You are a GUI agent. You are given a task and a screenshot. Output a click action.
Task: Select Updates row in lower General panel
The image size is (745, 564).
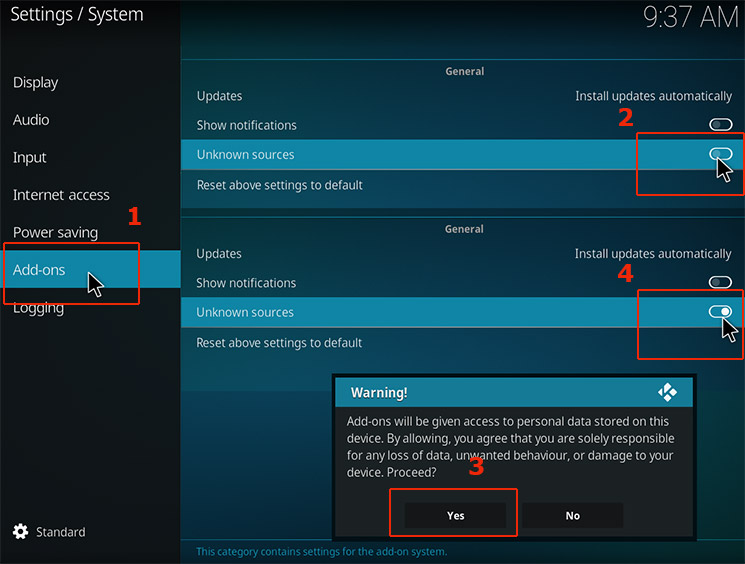point(463,254)
